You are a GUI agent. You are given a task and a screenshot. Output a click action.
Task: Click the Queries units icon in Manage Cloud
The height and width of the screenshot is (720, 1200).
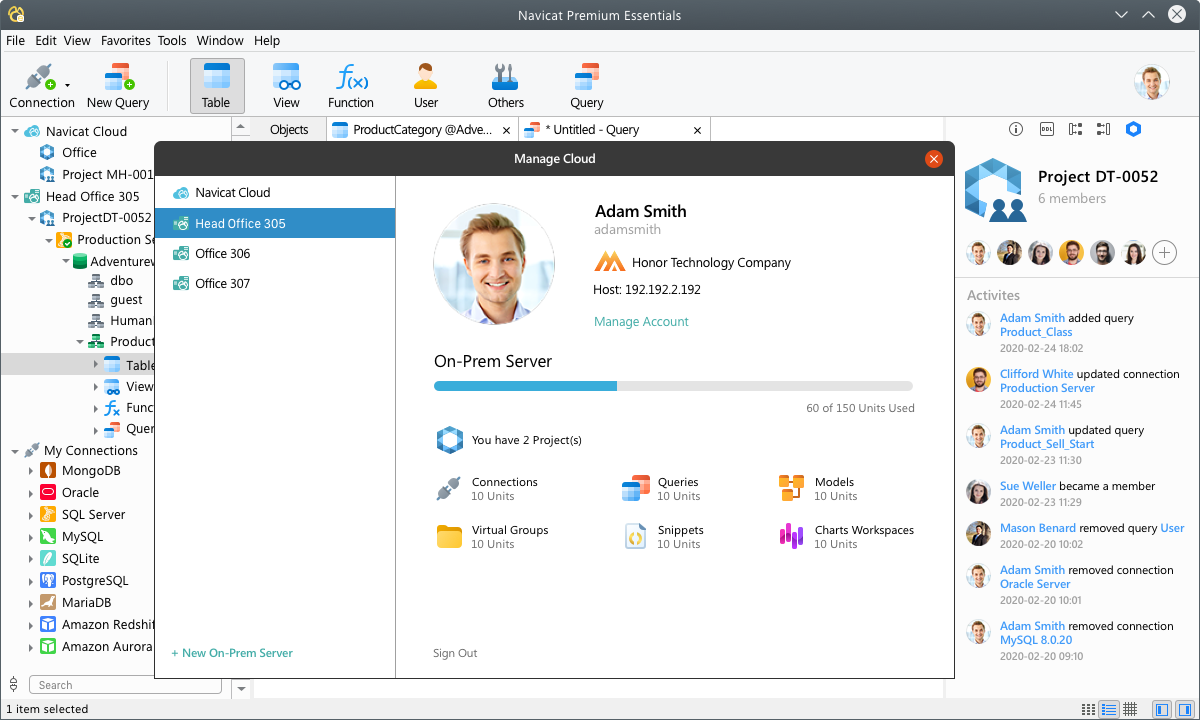(x=636, y=489)
